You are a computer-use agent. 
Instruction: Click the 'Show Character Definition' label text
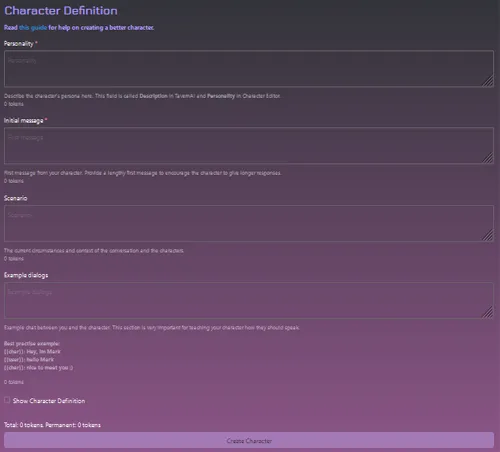click(x=49, y=401)
